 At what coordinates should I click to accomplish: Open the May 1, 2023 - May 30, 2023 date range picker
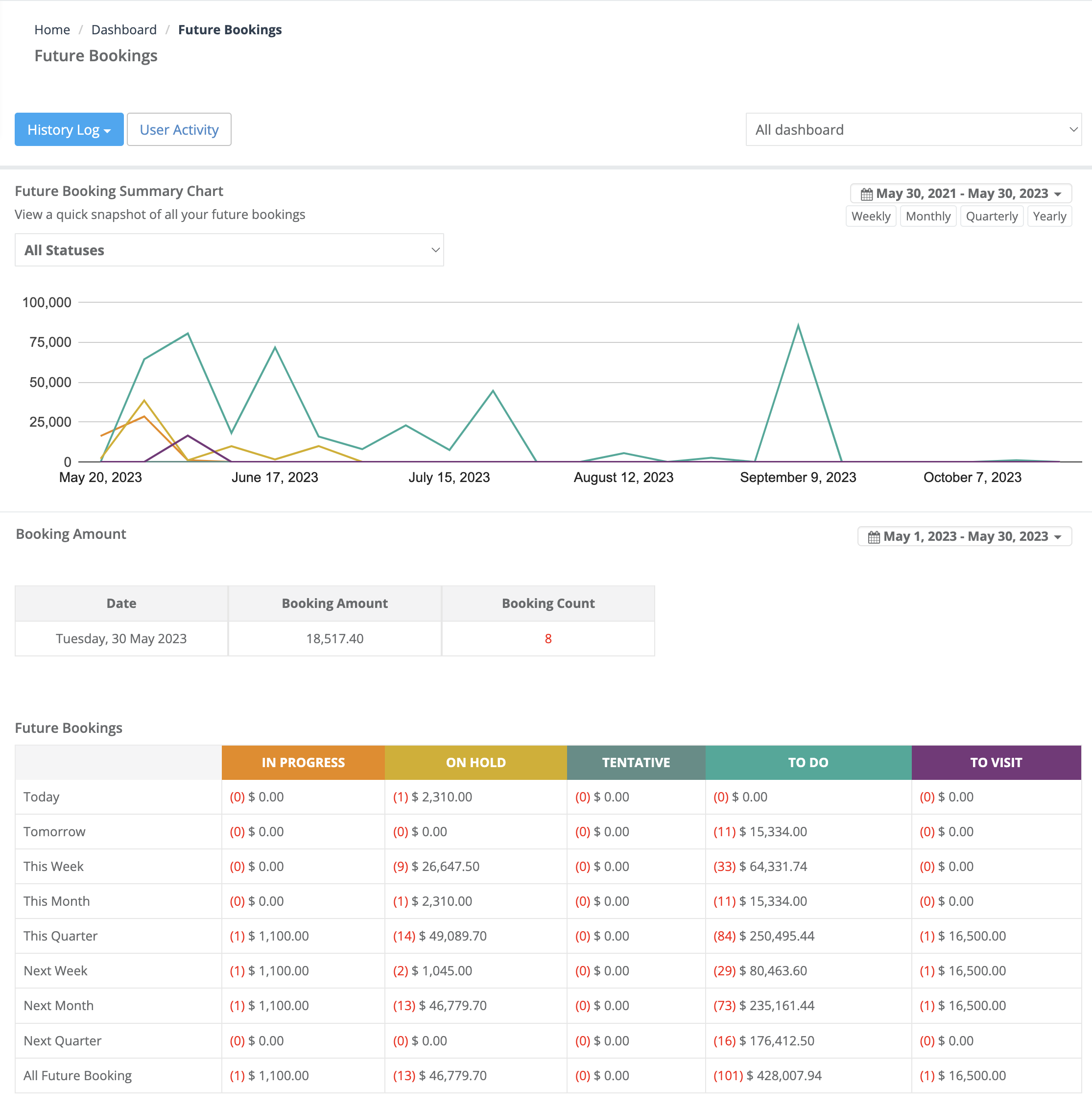965,536
